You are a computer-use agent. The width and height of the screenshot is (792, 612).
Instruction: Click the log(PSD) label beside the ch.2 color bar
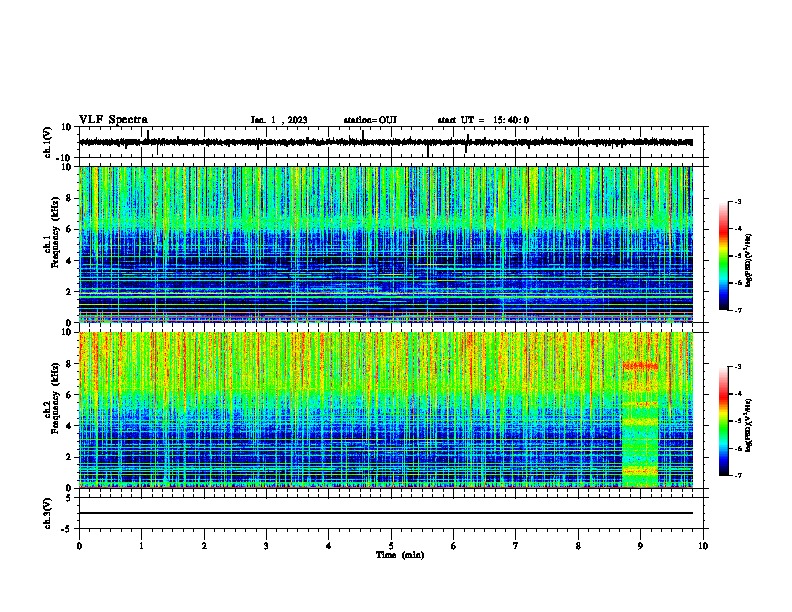(x=749, y=425)
